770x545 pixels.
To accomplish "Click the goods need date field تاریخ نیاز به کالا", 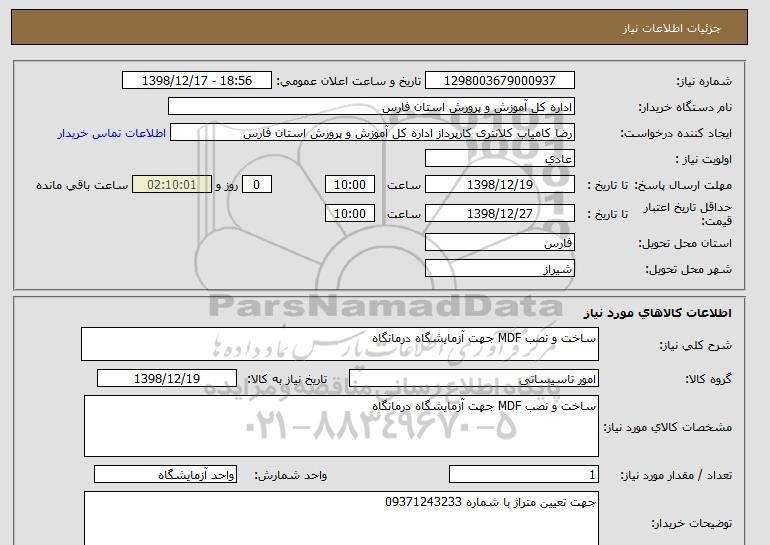I will [x=167, y=379].
